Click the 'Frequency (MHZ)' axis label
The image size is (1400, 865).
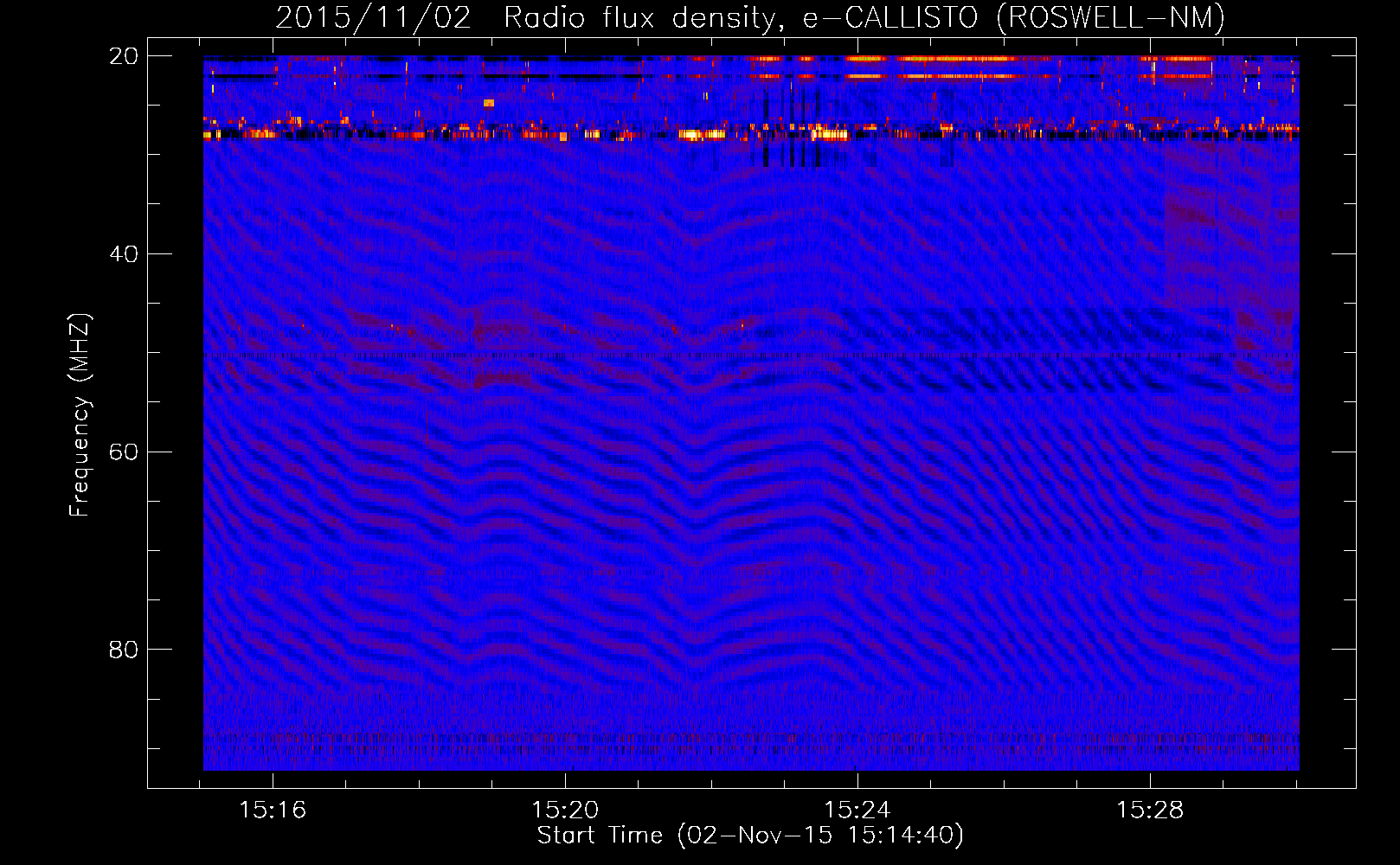[80, 415]
